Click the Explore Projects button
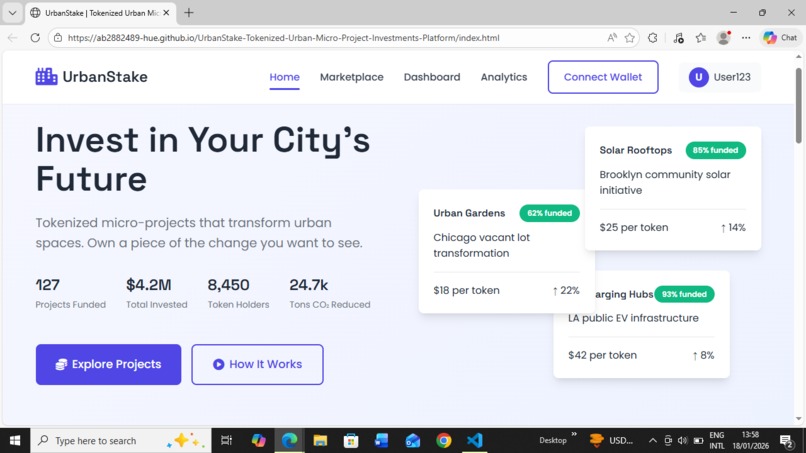 [x=108, y=364]
